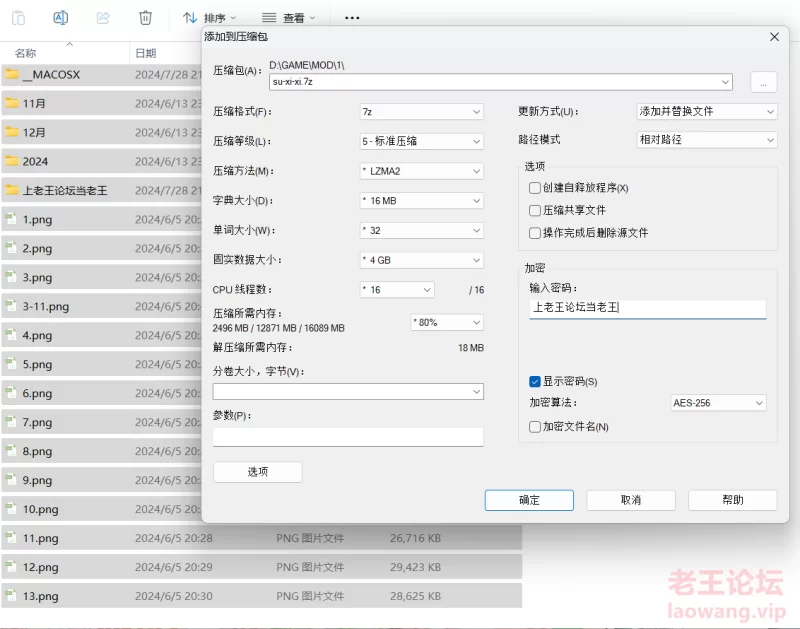The height and width of the screenshot is (629, 800).
Task: Click the rename icon in Explorer toolbar
Action: (60, 18)
